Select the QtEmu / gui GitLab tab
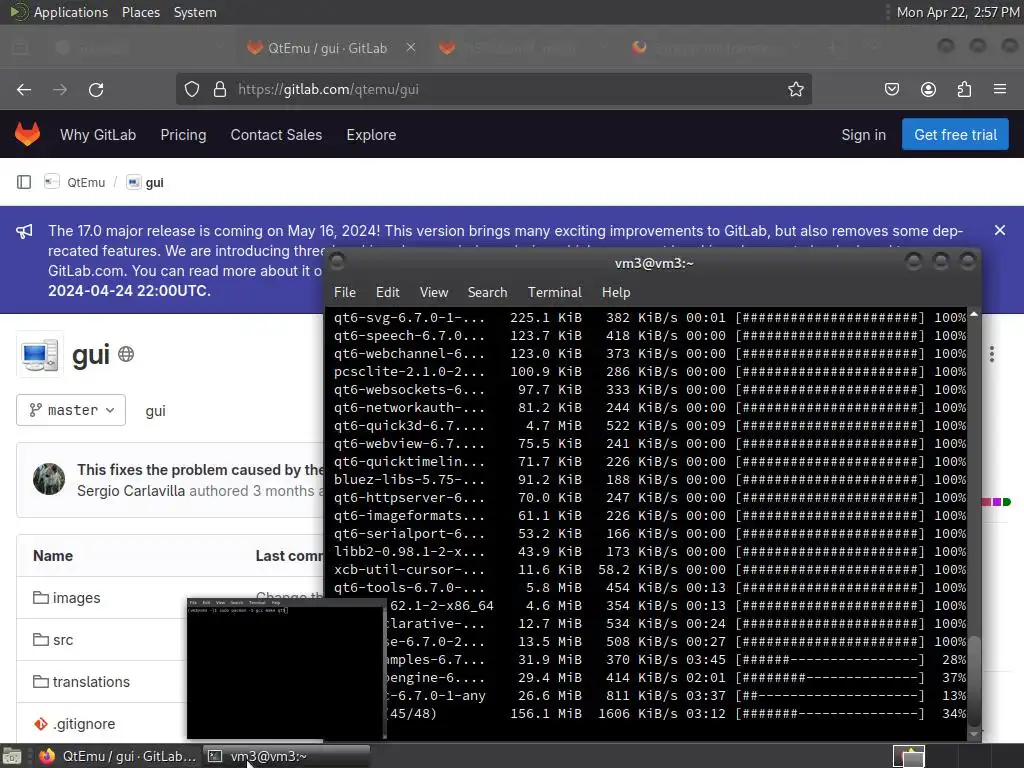Viewport: 1024px width, 768px height. click(327, 48)
